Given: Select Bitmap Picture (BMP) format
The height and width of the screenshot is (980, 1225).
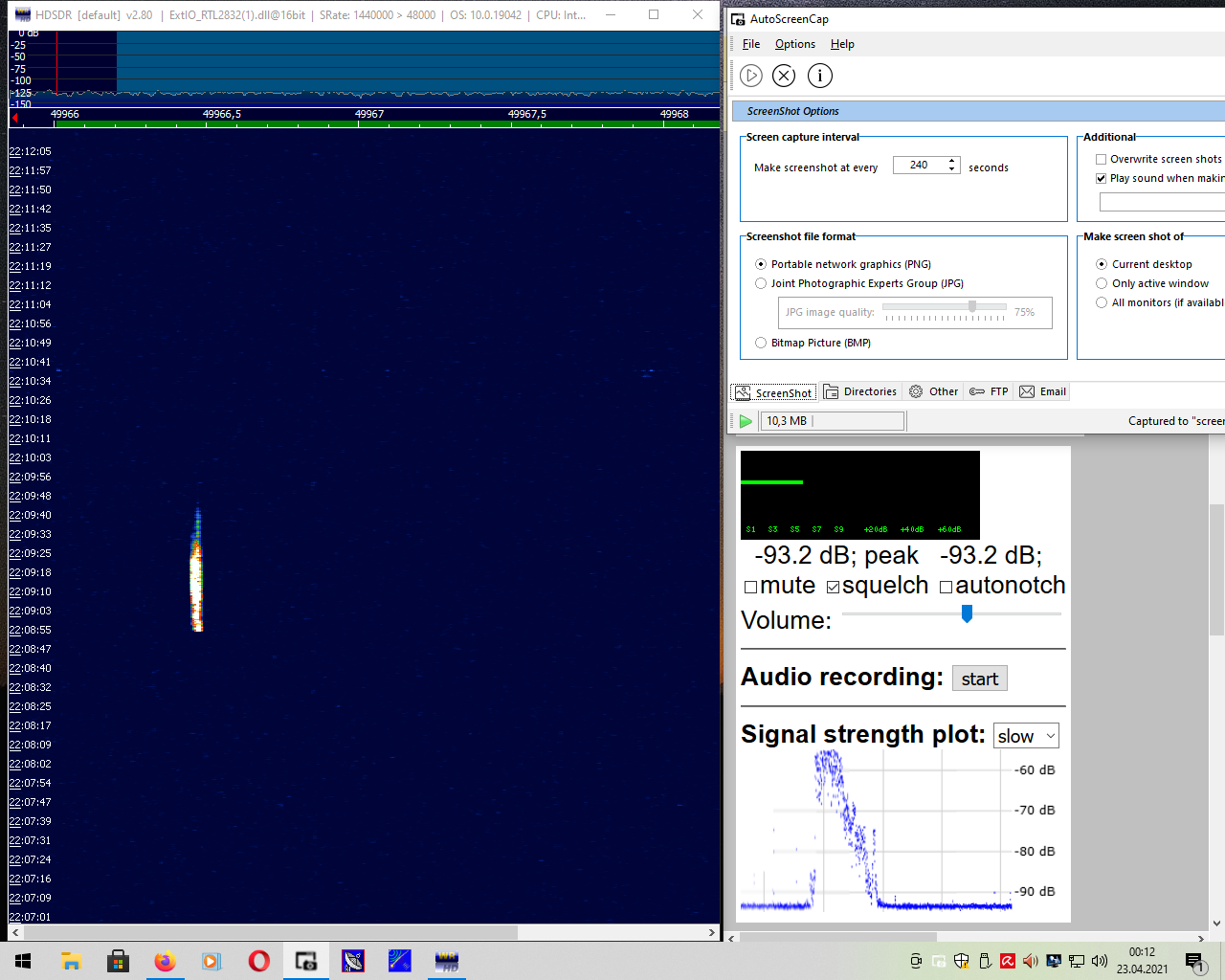Looking at the screenshot, I should [x=761, y=343].
